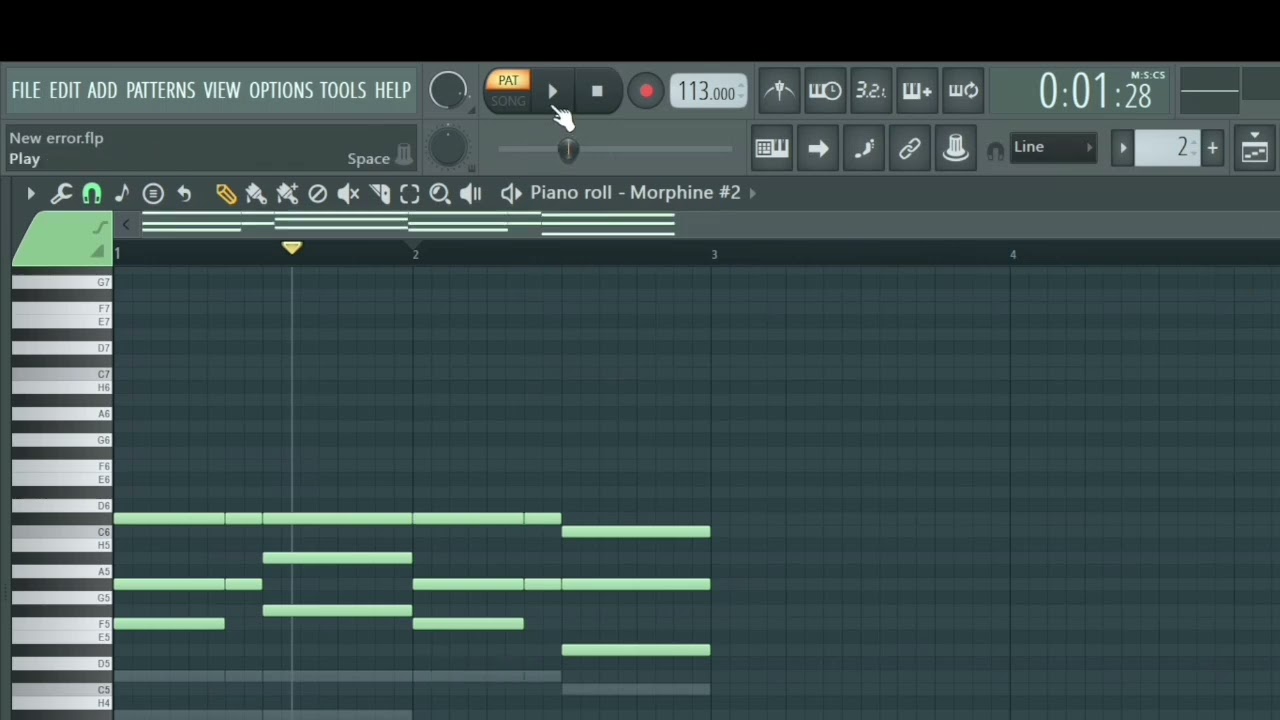Image resolution: width=1280 pixels, height=720 pixels.
Task: Click the scroll left arrow in note overview
Action: click(126, 225)
